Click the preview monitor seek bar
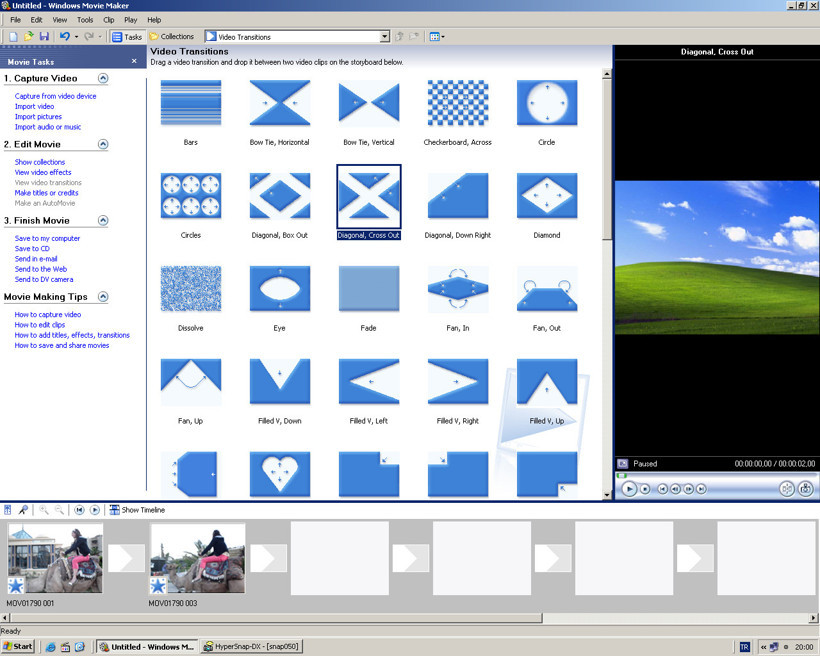 pos(716,476)
